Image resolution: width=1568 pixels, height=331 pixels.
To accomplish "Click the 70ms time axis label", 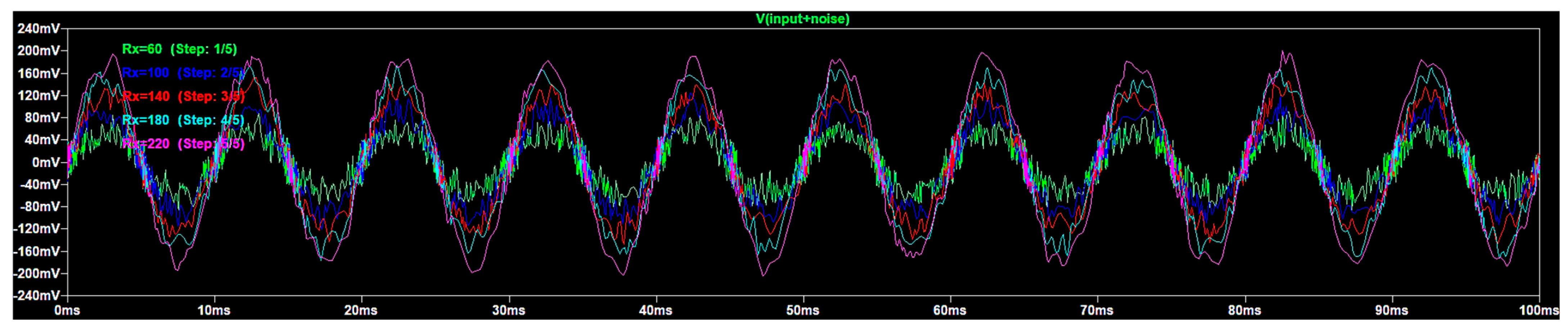I will [1097, 311].
